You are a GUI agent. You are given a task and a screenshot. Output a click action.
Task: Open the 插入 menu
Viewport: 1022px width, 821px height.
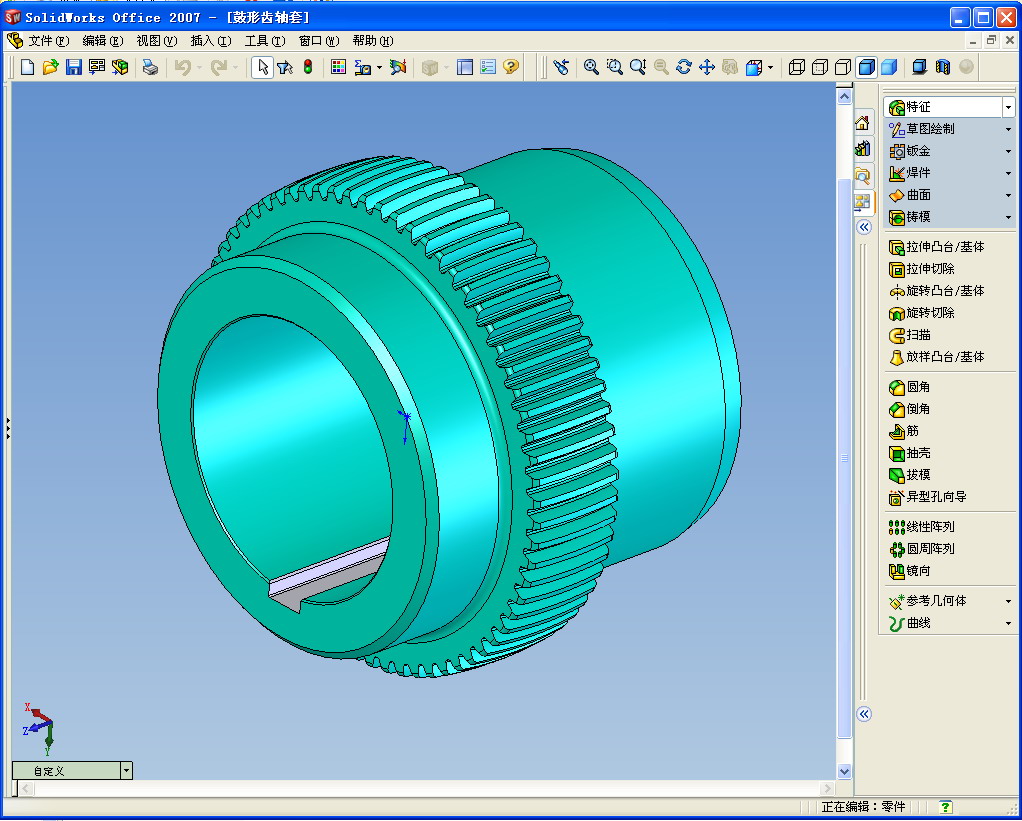211,40
